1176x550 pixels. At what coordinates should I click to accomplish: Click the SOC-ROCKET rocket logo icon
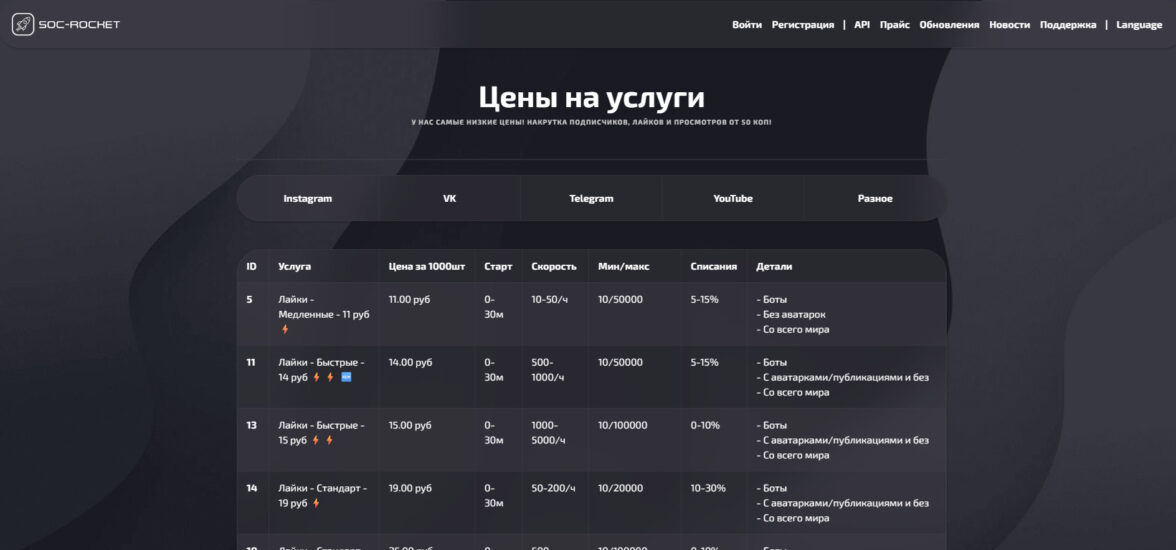[x=22, y=24]
